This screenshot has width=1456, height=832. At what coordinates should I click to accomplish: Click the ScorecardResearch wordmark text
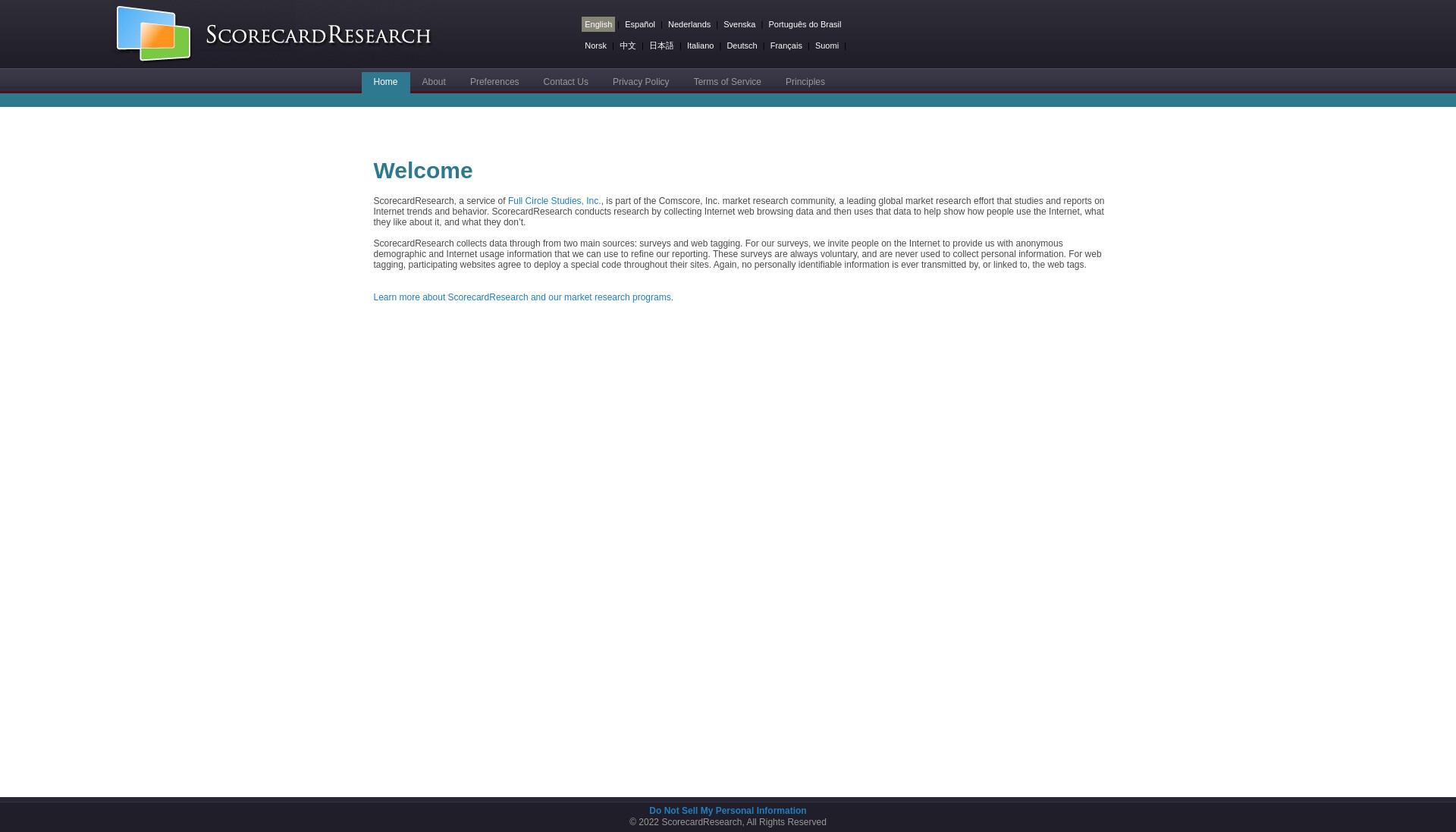click(318, 35)
